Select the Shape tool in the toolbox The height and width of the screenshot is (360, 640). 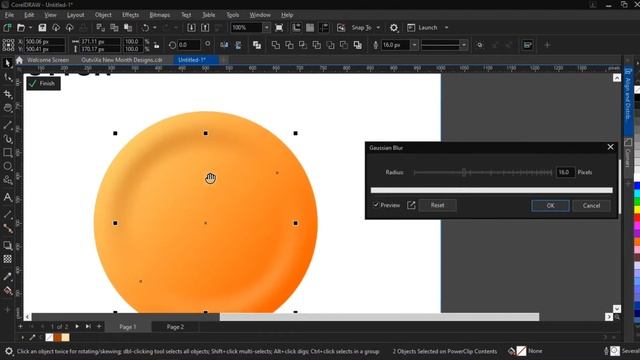(7, 78)
